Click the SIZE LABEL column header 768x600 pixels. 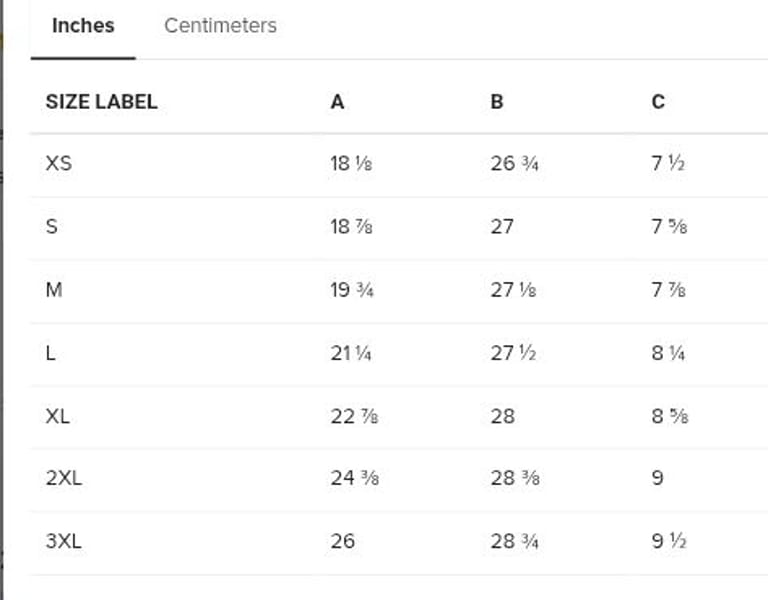[102, 102]
